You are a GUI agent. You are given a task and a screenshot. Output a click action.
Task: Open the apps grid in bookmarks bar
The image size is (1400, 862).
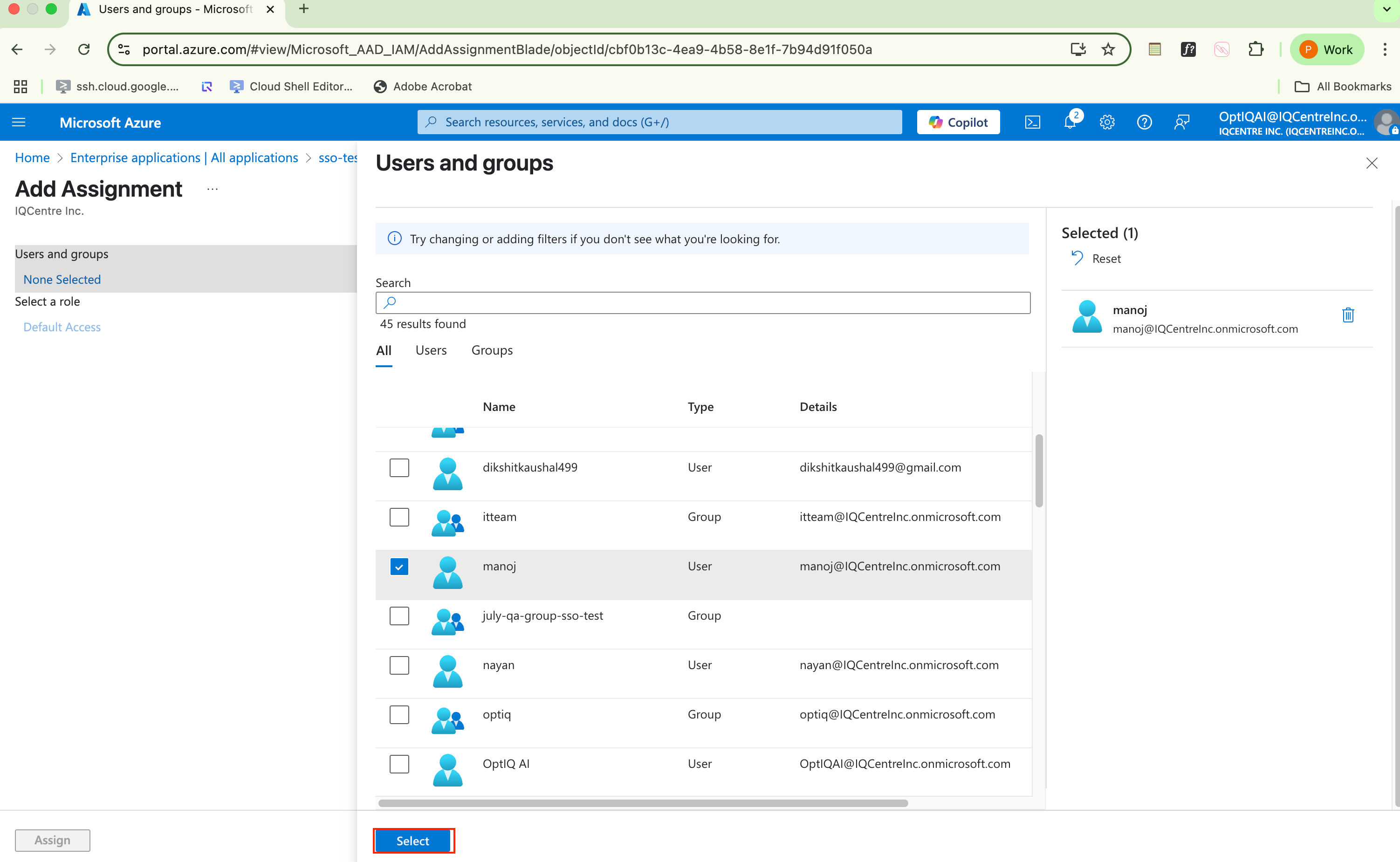pos(21,87)
